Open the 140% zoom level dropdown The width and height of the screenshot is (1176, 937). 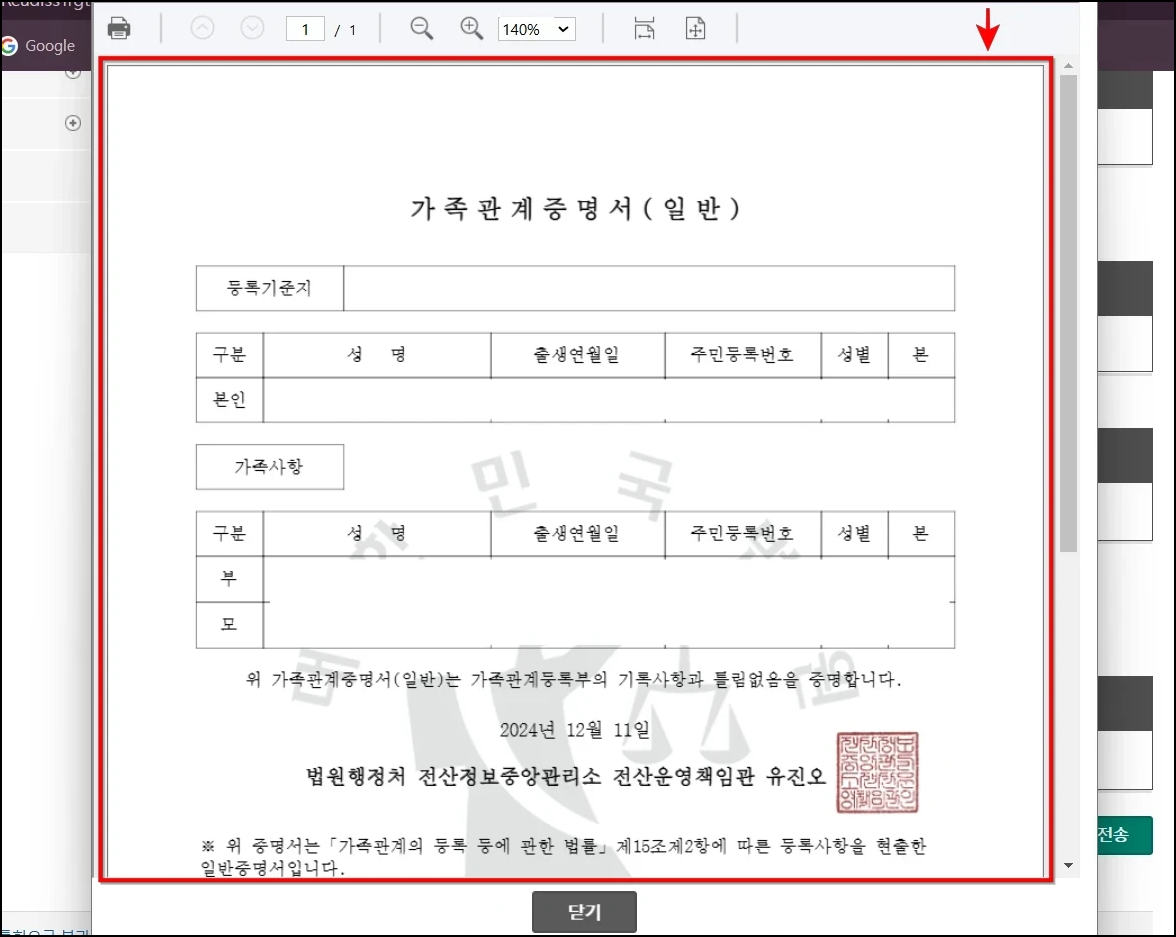coord(536,29)
